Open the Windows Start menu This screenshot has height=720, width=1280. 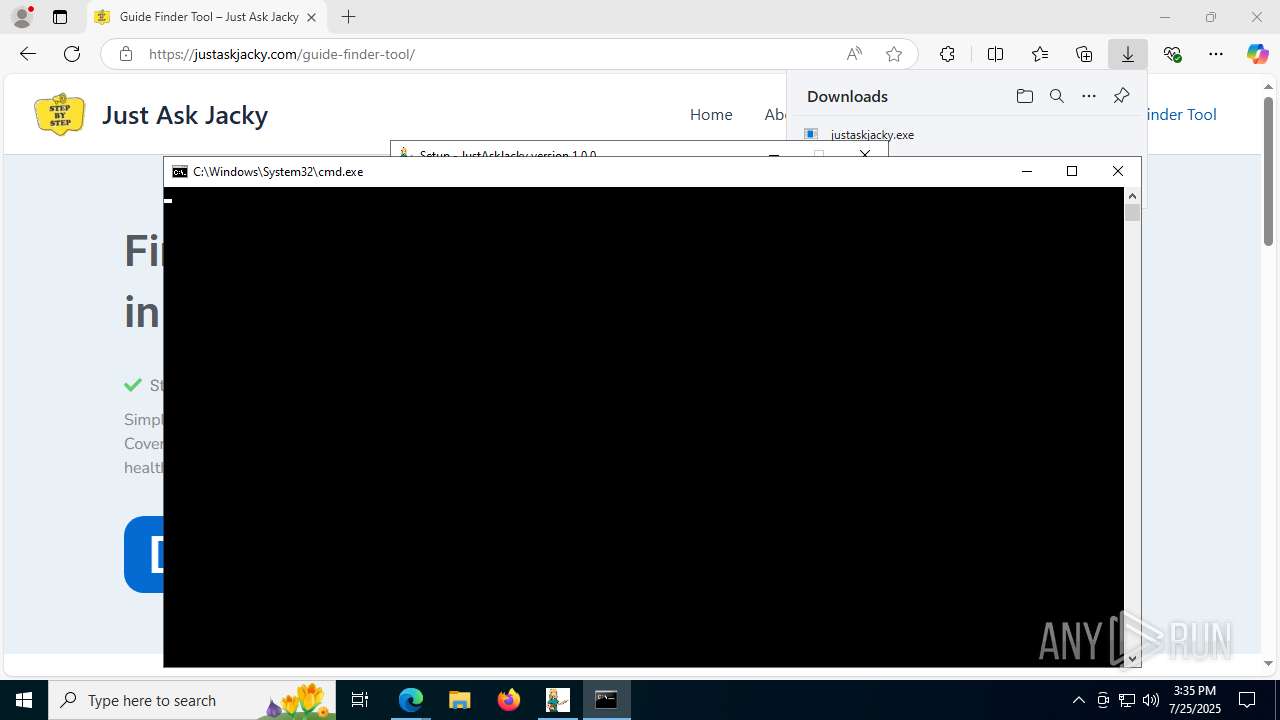(24, 700)
